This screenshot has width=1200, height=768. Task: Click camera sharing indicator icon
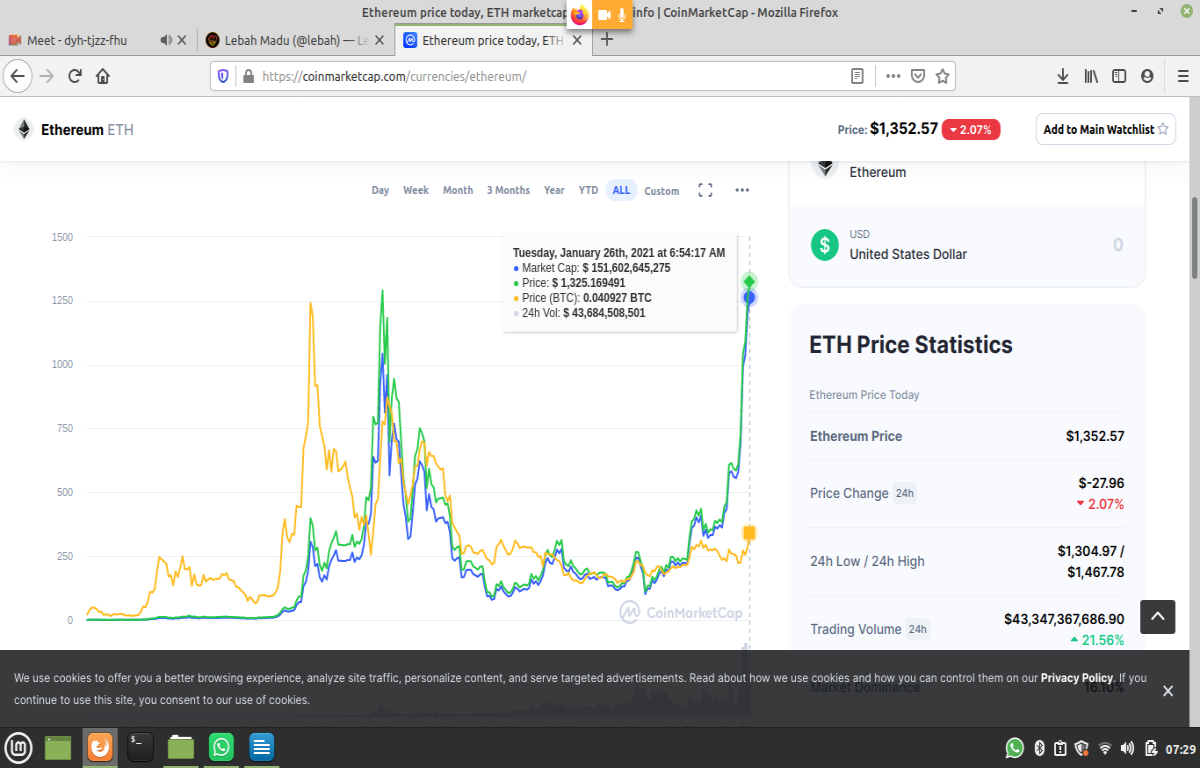pyautogui.click(x=604, y=15)
